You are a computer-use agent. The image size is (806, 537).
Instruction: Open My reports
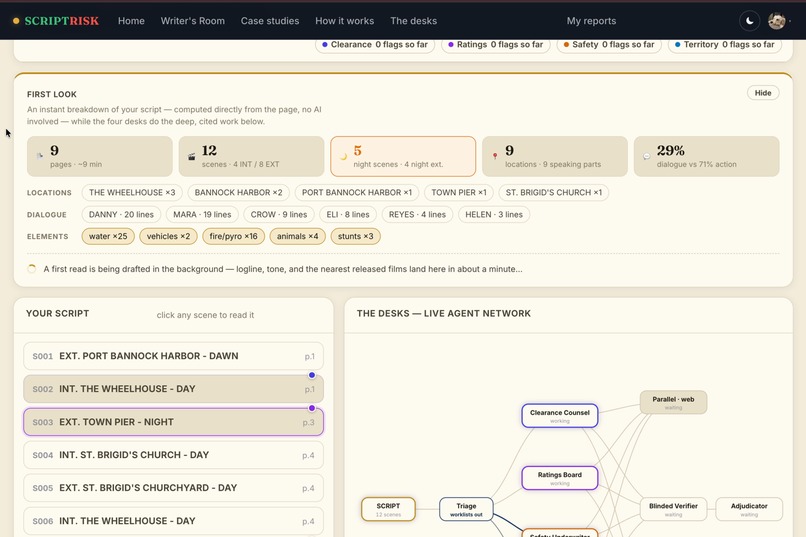point(591,21)
